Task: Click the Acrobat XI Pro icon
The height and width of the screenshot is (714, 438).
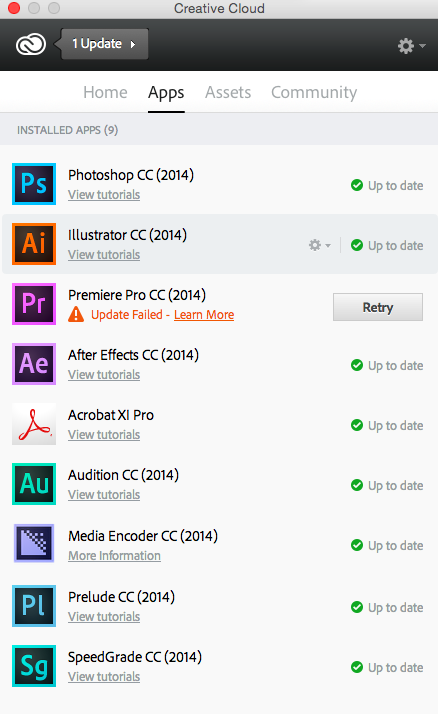Action: (34, 424)
